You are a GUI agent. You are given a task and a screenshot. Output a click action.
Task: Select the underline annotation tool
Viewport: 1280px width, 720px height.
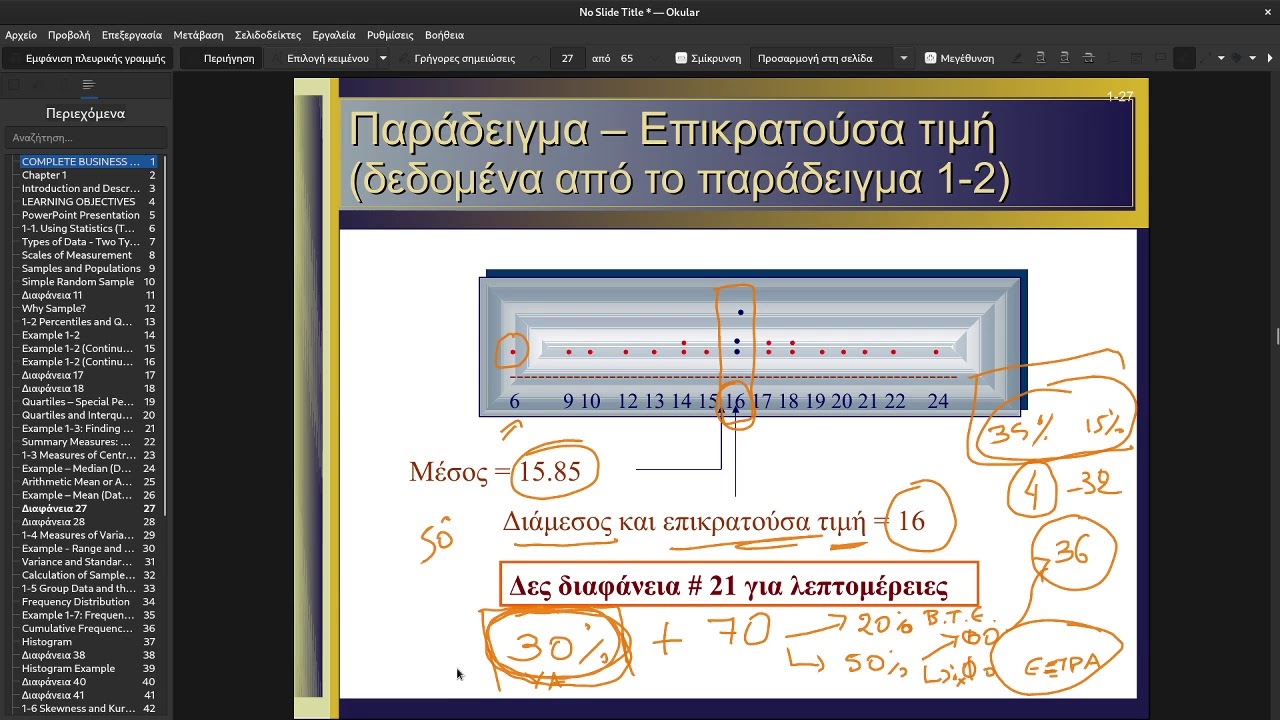click(1041, 58)
